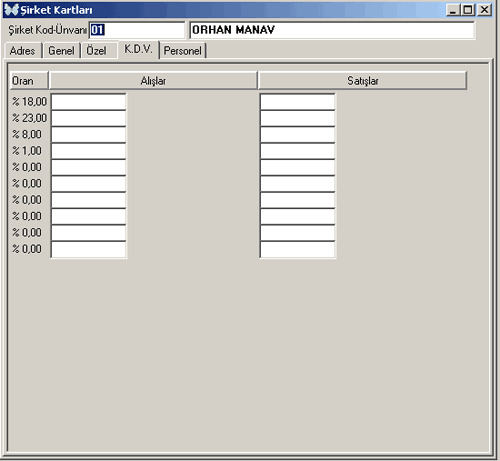Minimize the Şirket Kartları window
The height and width of the screenshot is (461, 500).
pos(453,10)
